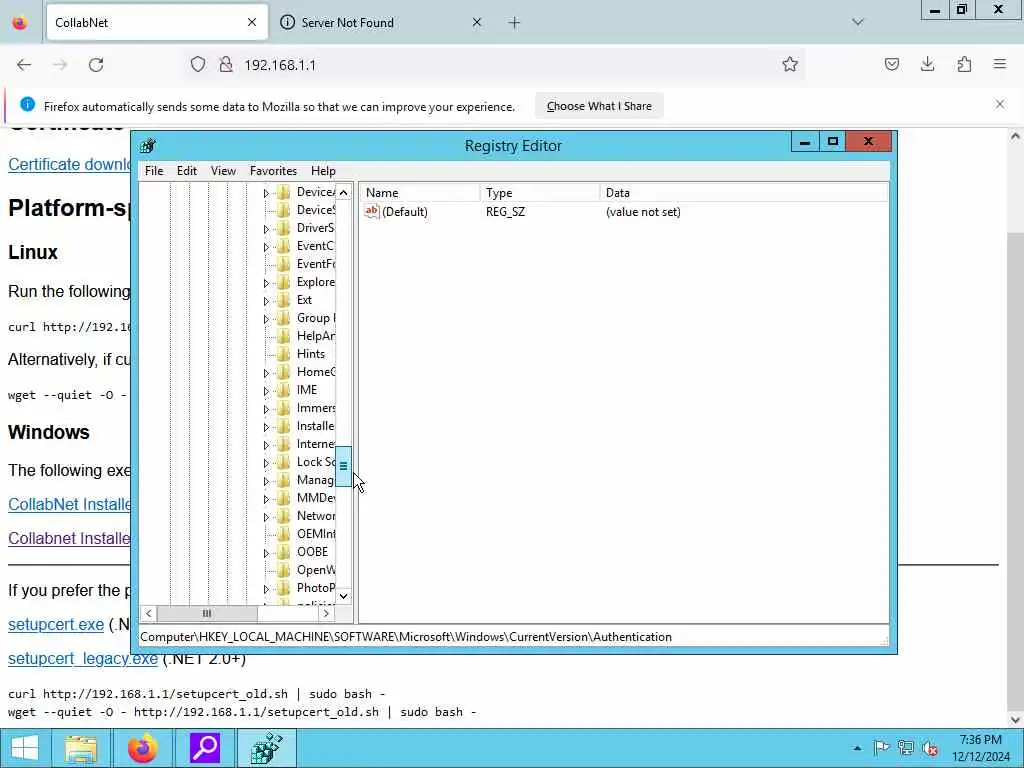Open the Help menu in Registry Editor

(x=323, y=171)
